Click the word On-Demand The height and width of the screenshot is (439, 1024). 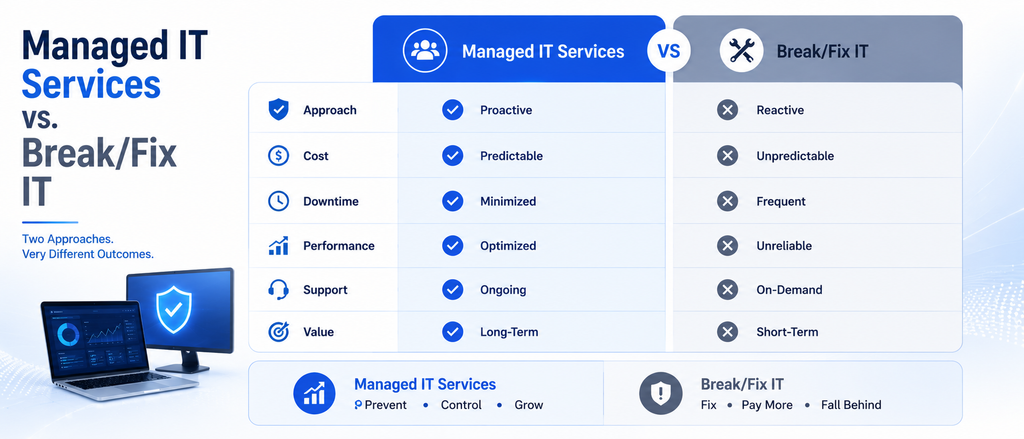tap(790, 290)
